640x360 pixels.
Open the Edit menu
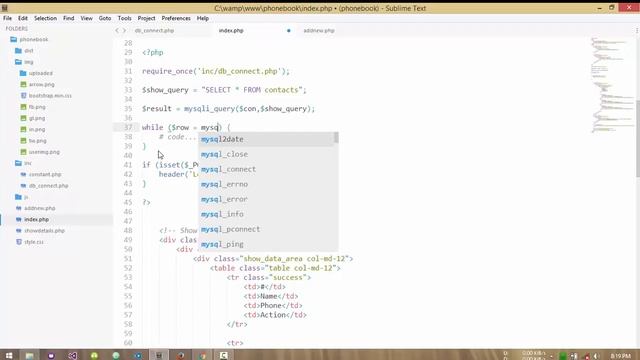pos(23,18)
